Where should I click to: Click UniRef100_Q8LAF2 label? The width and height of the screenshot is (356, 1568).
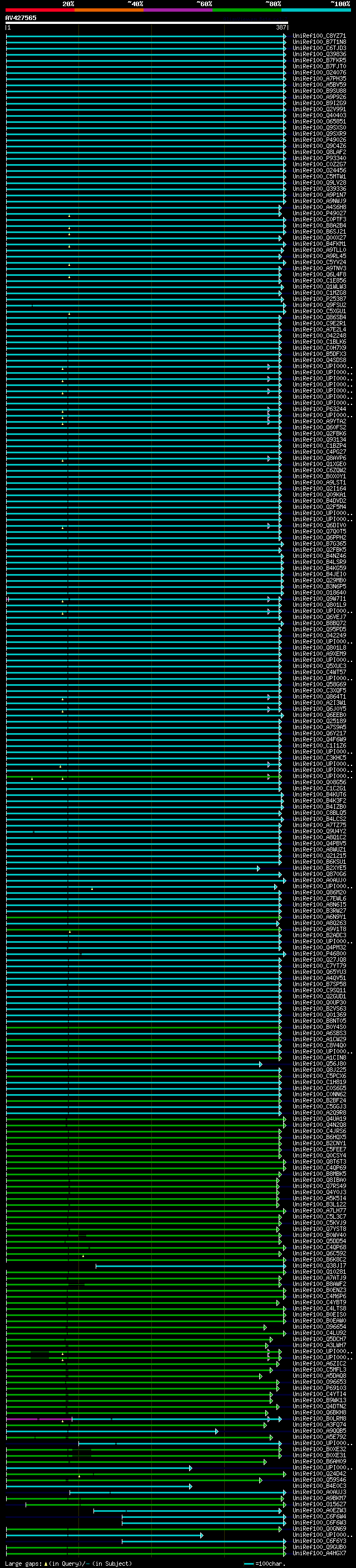pyautogui.click(x=319, y=152)
